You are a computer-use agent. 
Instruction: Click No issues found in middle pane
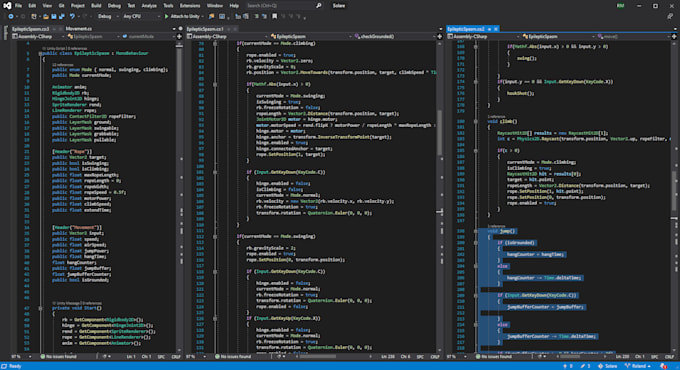pos(233,357)
